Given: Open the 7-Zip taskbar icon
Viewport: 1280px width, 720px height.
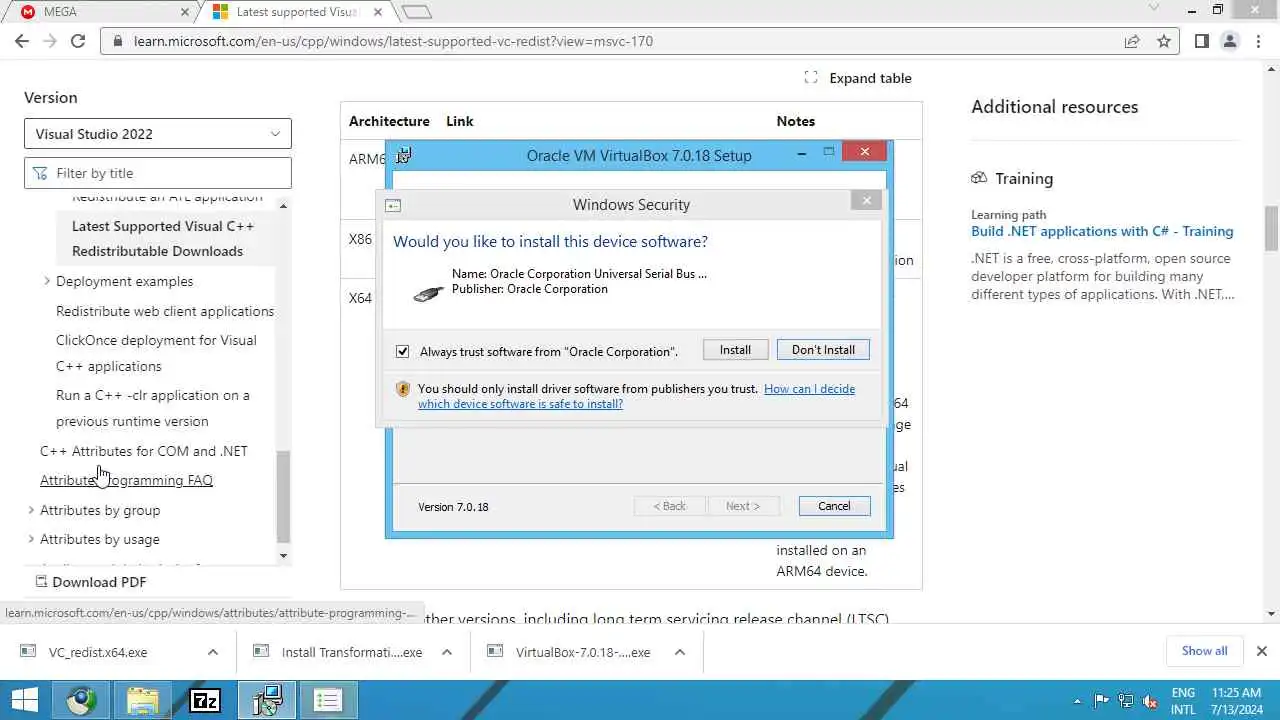Looking at the screenshot, I should pos(205,700).
